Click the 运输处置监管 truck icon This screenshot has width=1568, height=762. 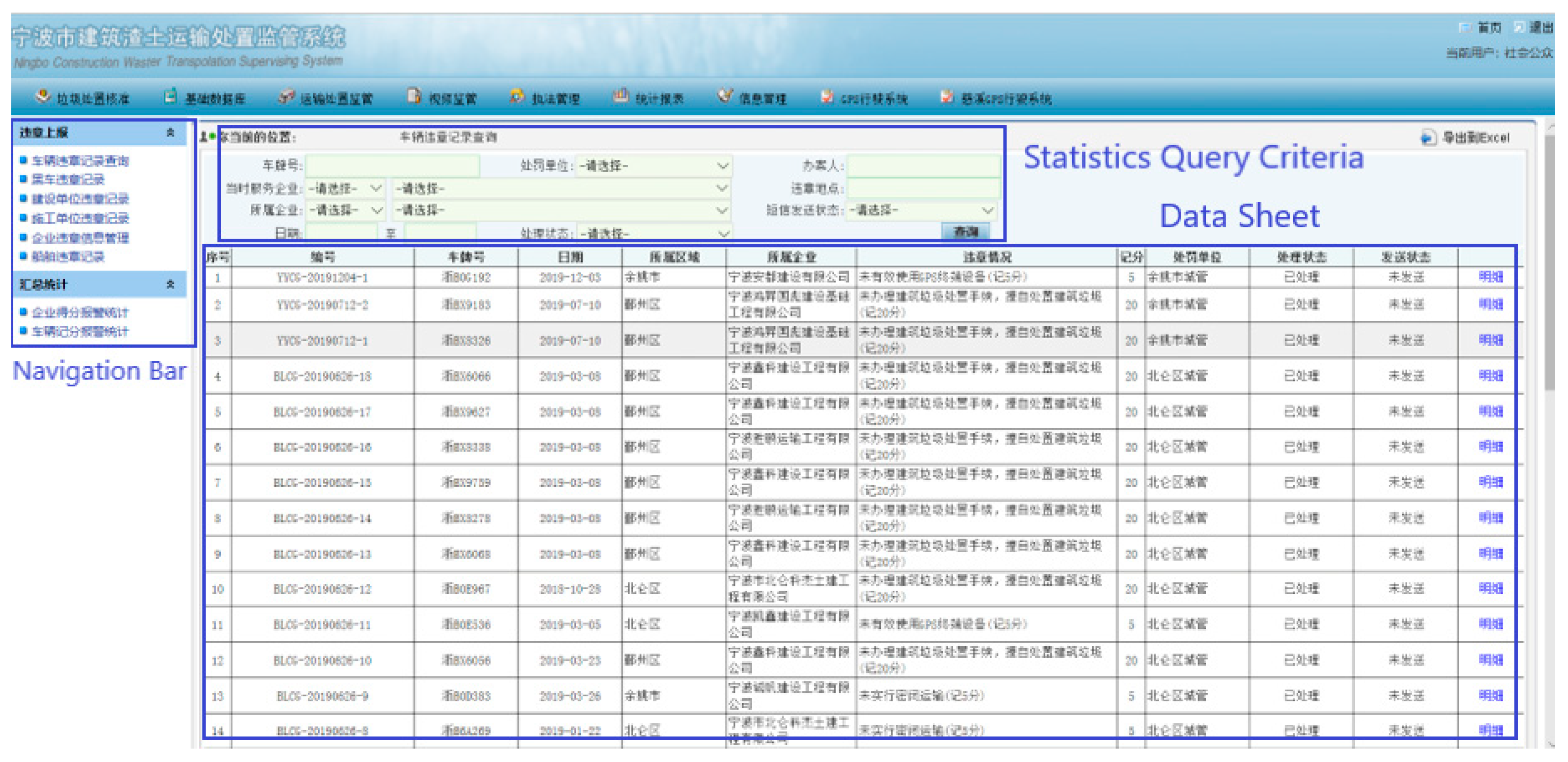[286, 96]
